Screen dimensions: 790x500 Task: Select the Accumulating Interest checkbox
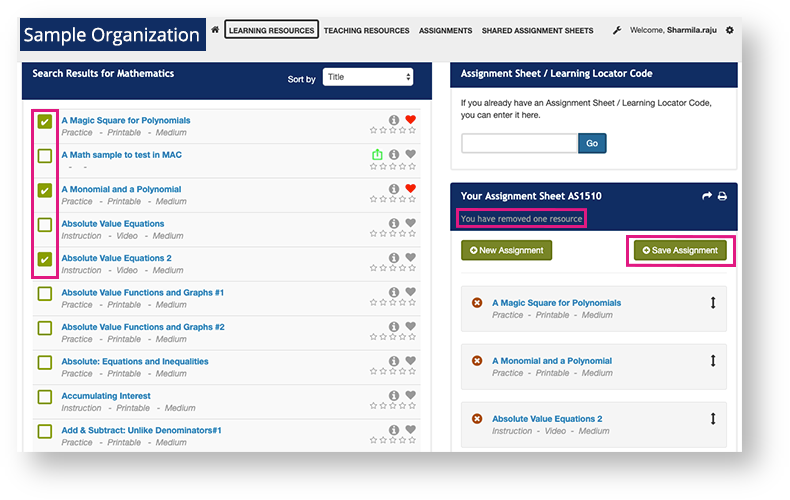[x=45, y=397]
